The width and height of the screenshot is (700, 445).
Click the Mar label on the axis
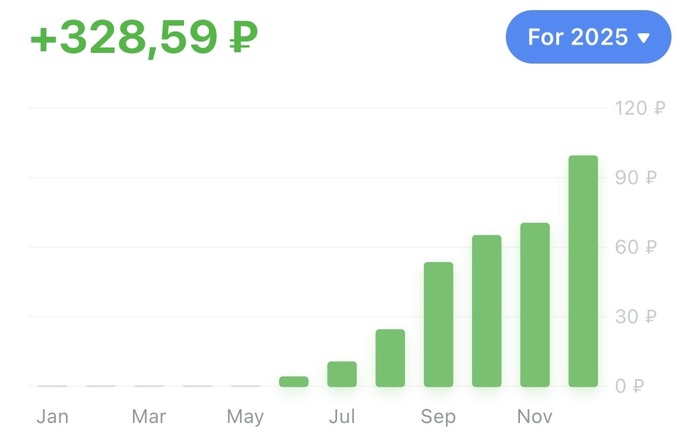[149, 416]
